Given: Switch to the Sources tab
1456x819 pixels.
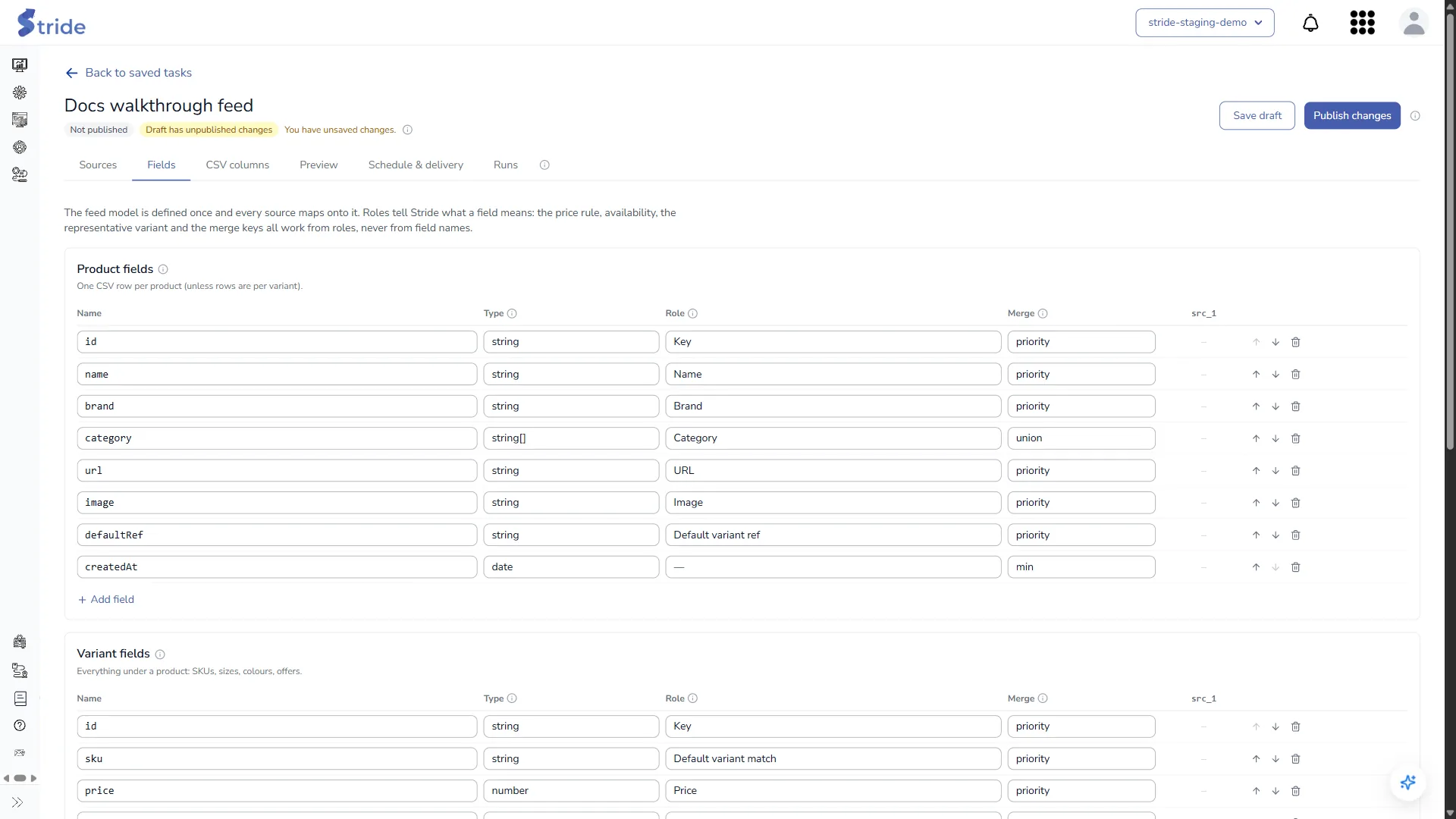Looking at the screenshot, I should 98,165.
